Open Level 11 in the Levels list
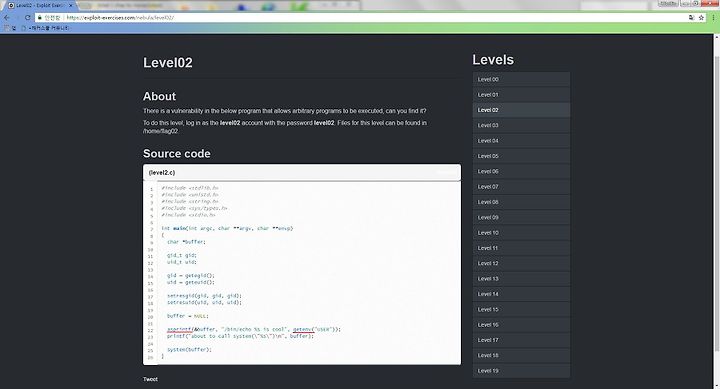The image size is (720, 389). [521, 248]
